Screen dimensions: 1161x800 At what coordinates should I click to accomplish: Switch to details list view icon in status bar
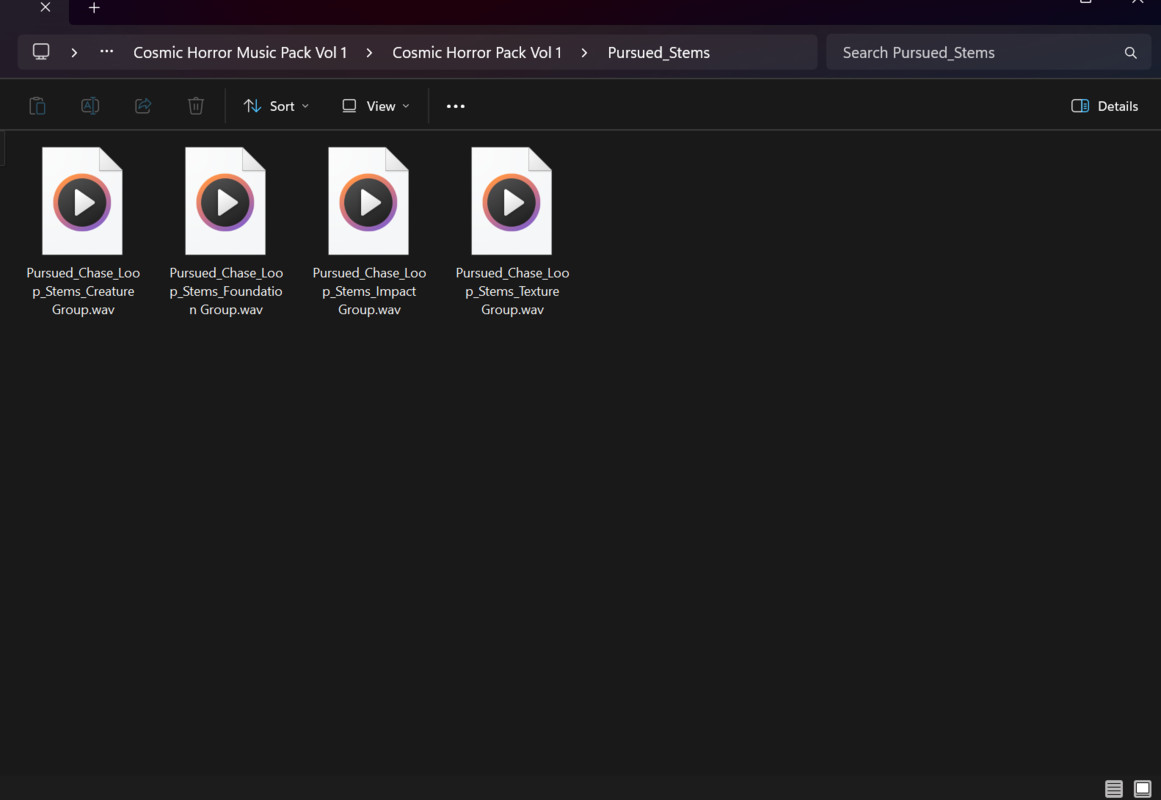click(x=1114, y=789)
